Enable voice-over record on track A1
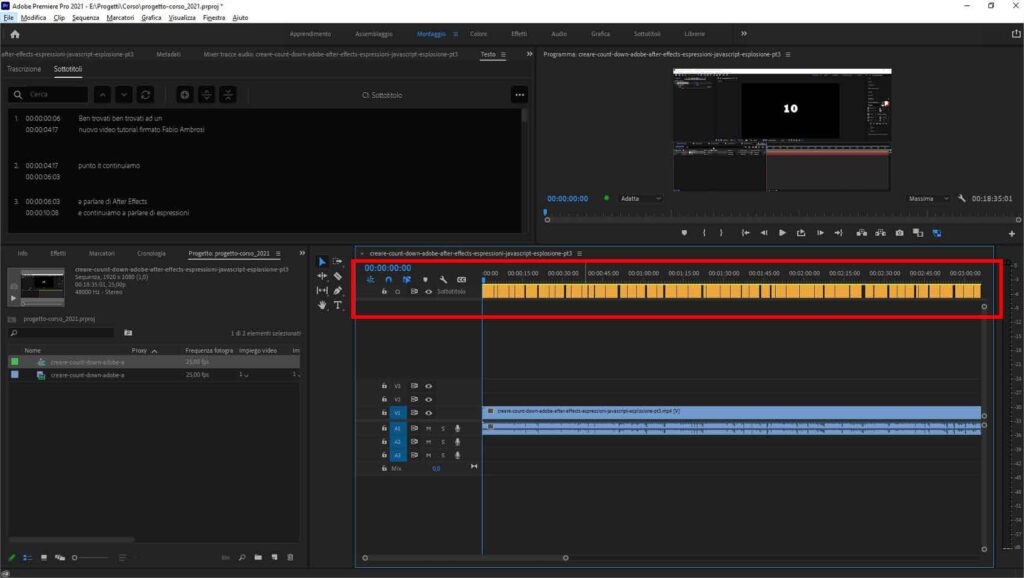 pyautogui.click(x=459, y=429)
